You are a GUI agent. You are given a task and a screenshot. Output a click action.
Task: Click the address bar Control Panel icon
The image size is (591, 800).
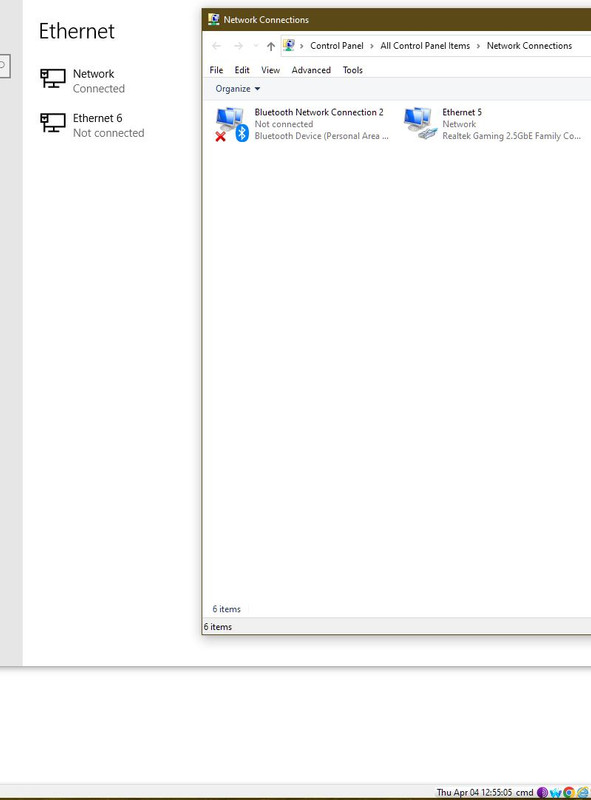289,45
